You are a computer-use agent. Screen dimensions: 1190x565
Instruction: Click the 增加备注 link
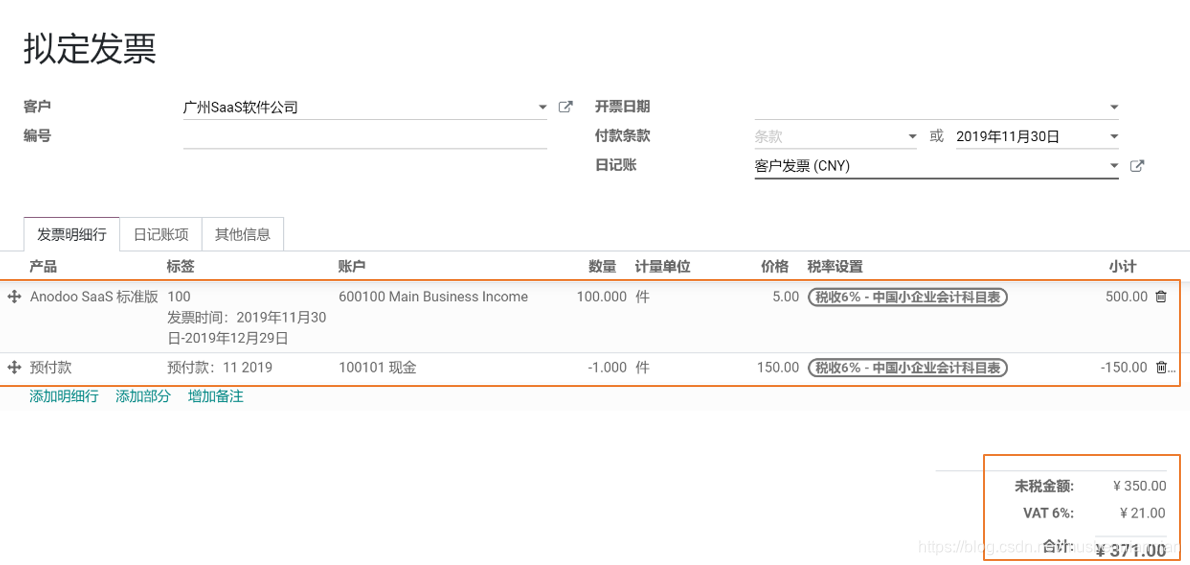pos(216,396)
